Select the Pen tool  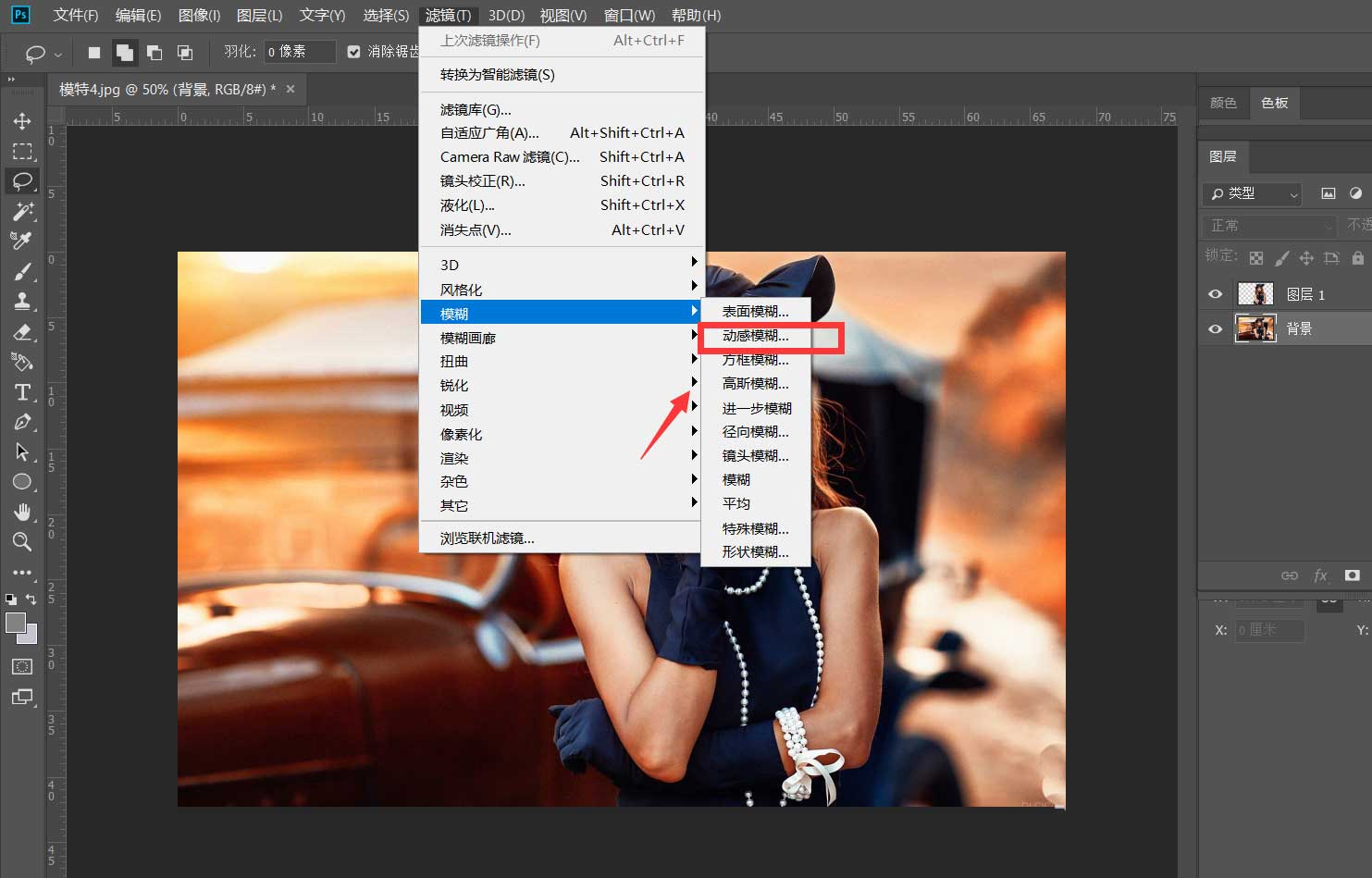coord(22,422)
